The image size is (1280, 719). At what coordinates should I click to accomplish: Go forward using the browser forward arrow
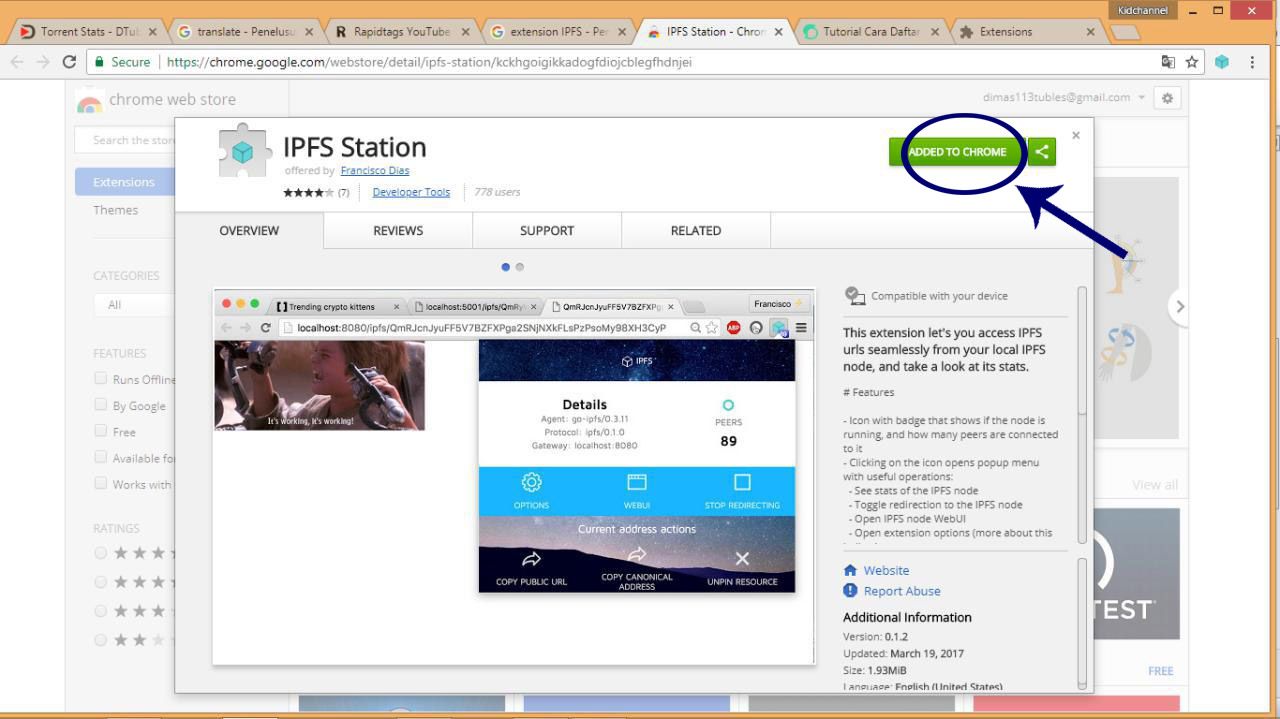(x=43, y=62)
